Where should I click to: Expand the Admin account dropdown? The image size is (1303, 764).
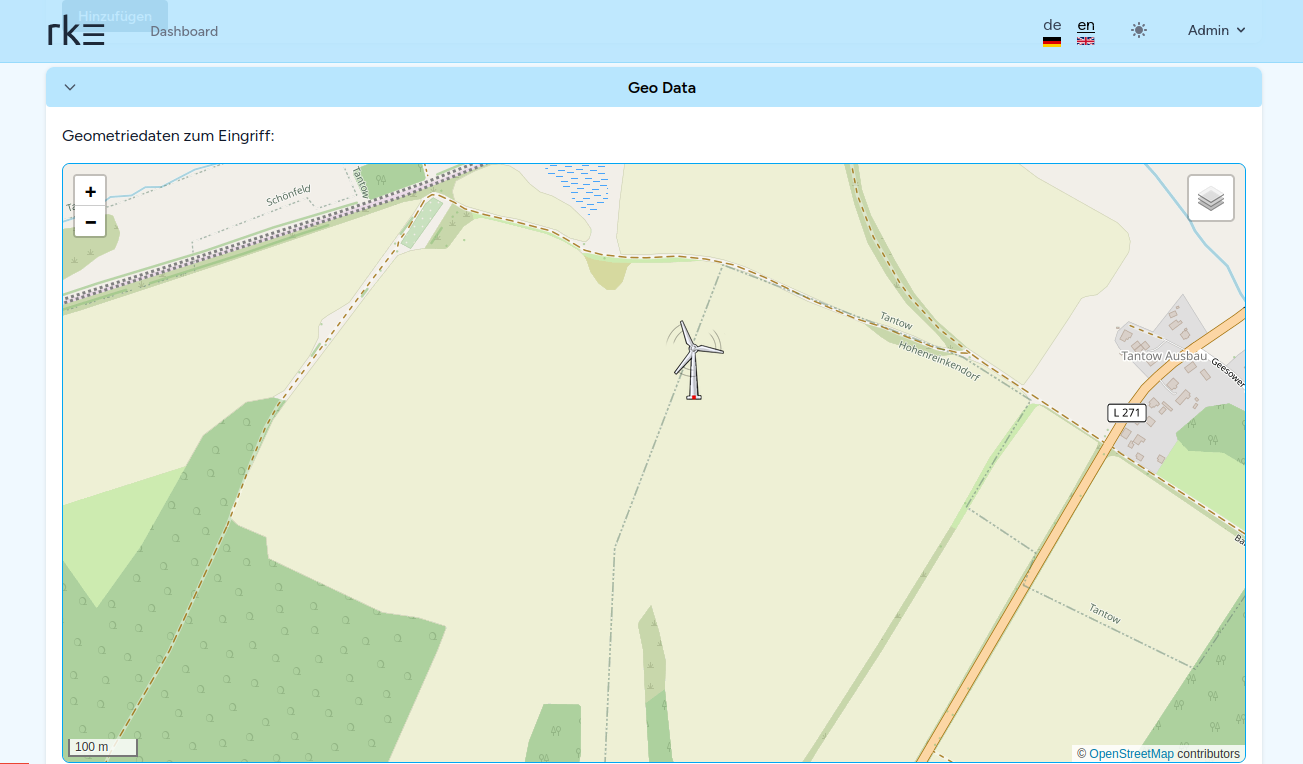[x=1216, y=30]
